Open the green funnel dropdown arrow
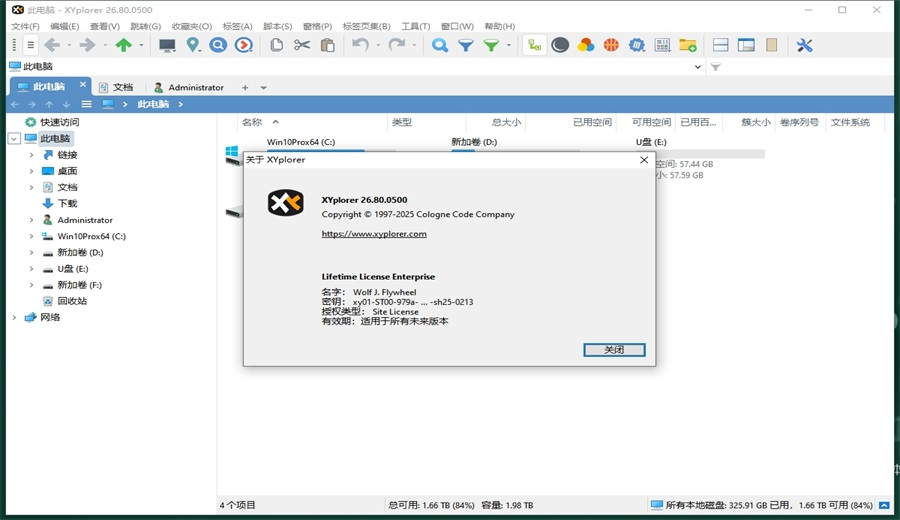This screenshot has width=900, height=520. [x=509, y=45]
